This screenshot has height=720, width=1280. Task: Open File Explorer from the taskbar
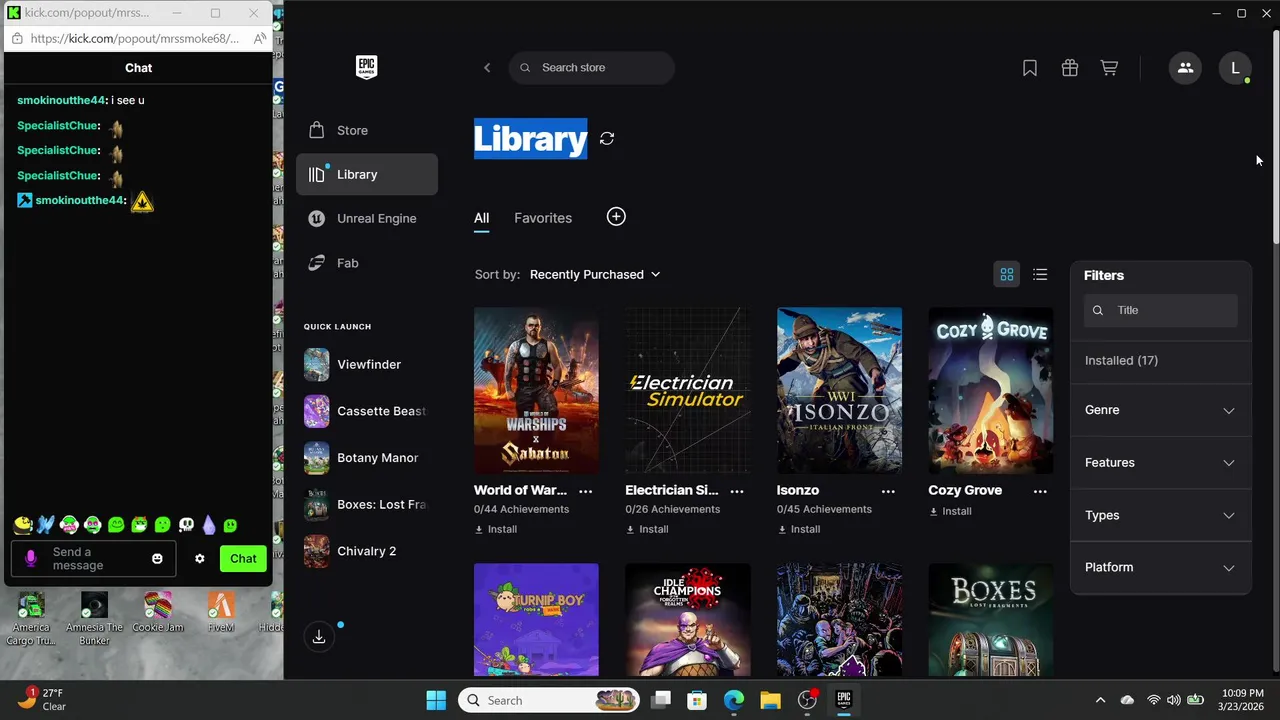[770, 700]
